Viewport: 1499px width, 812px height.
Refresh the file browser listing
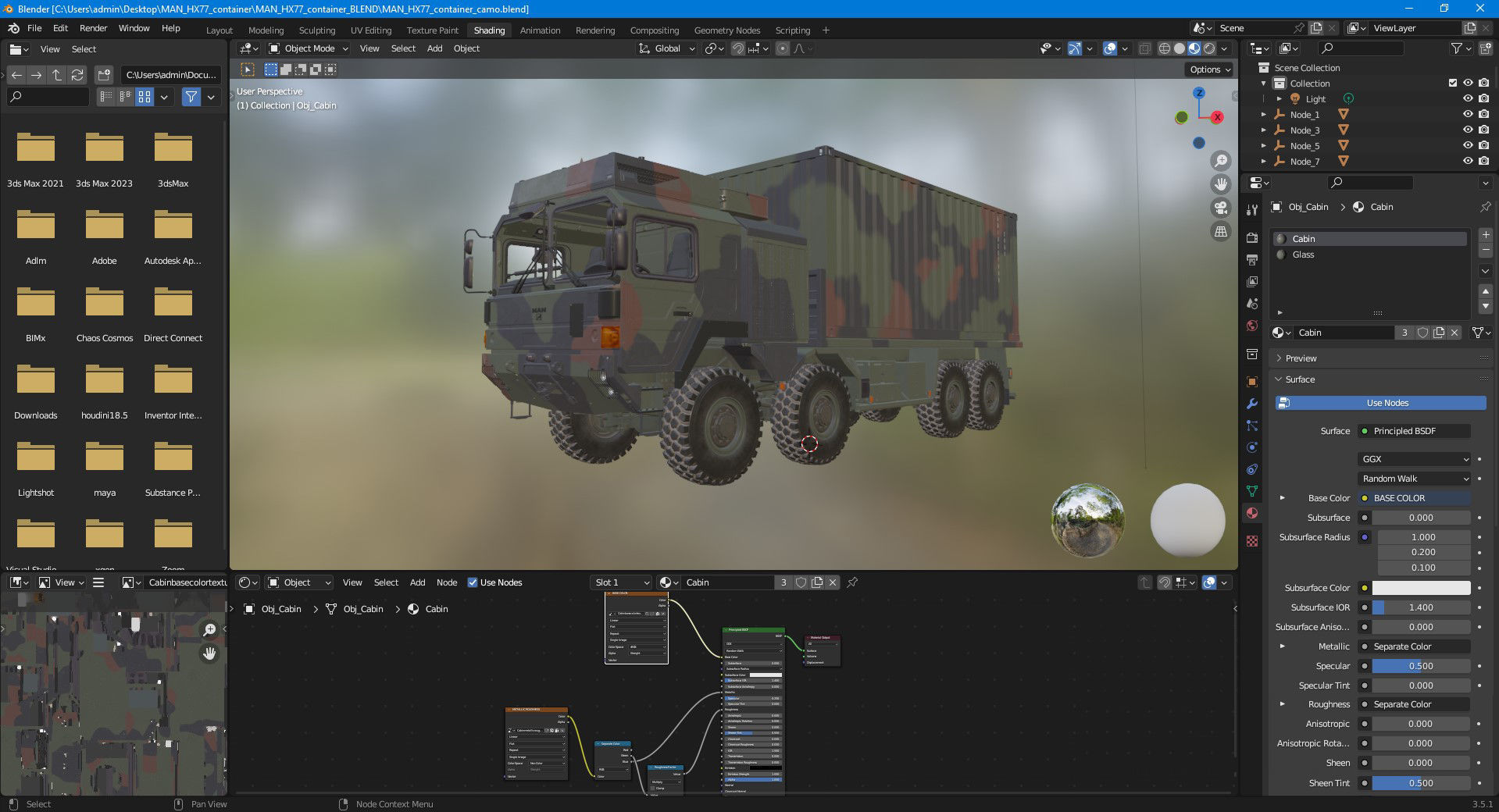(x=77, y=75)
